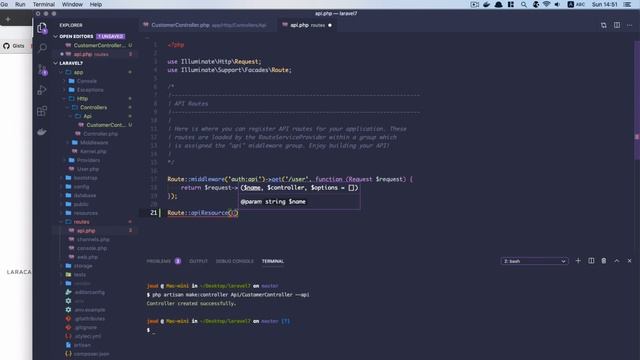Open the Run and Debug view
This screenshot has width=640, height=360.
pos(42,90)
